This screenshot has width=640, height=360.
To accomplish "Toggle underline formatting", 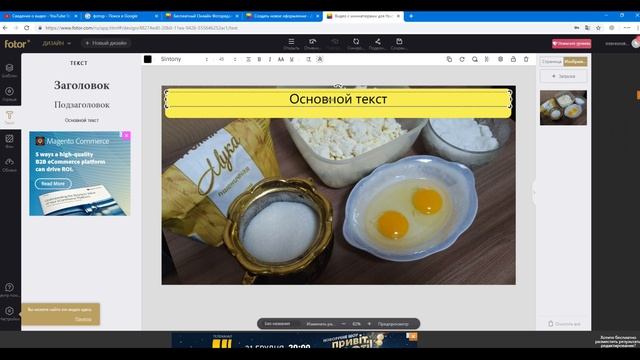I will [291, 59].
